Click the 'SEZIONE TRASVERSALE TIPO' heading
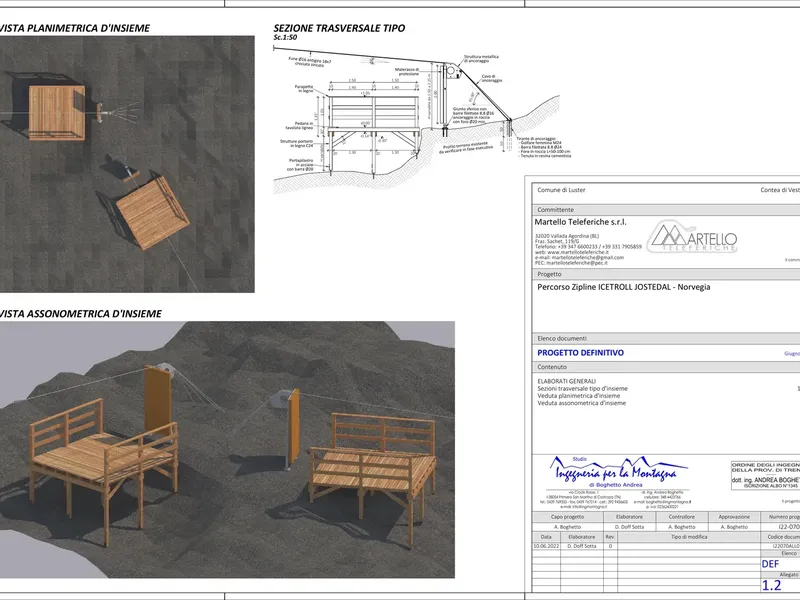 point(339,28)
